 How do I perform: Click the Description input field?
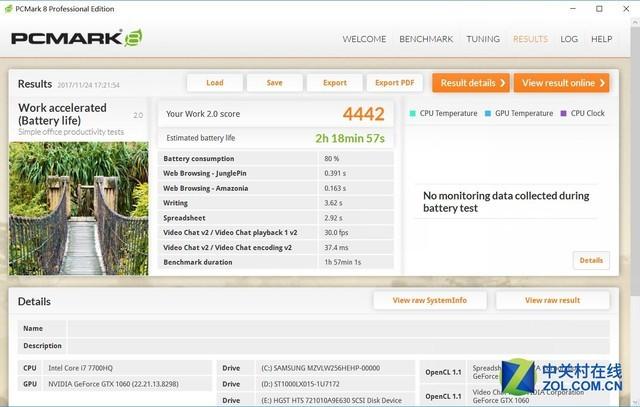(339, 346)
